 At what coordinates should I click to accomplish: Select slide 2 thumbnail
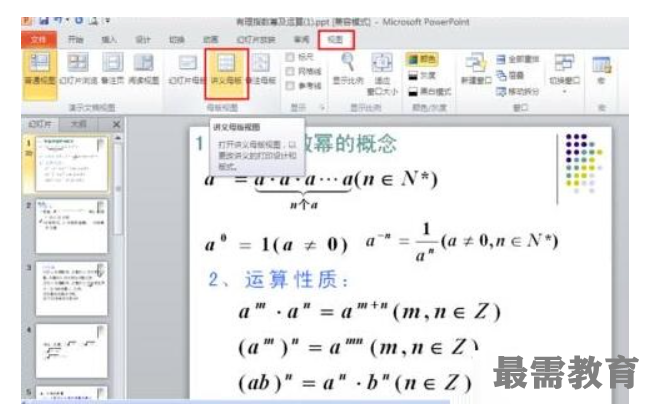(72, 226)
